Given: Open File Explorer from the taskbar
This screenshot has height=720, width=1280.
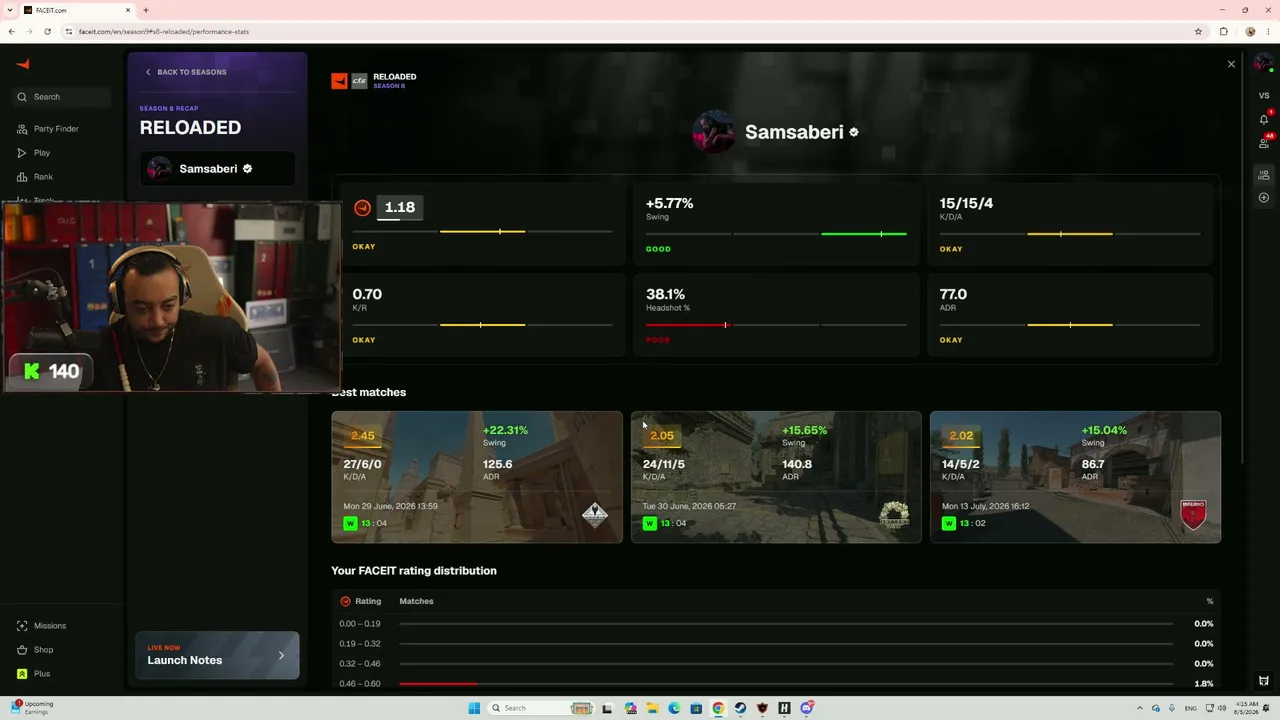Looking at the screenshot, I should [652, 708].
